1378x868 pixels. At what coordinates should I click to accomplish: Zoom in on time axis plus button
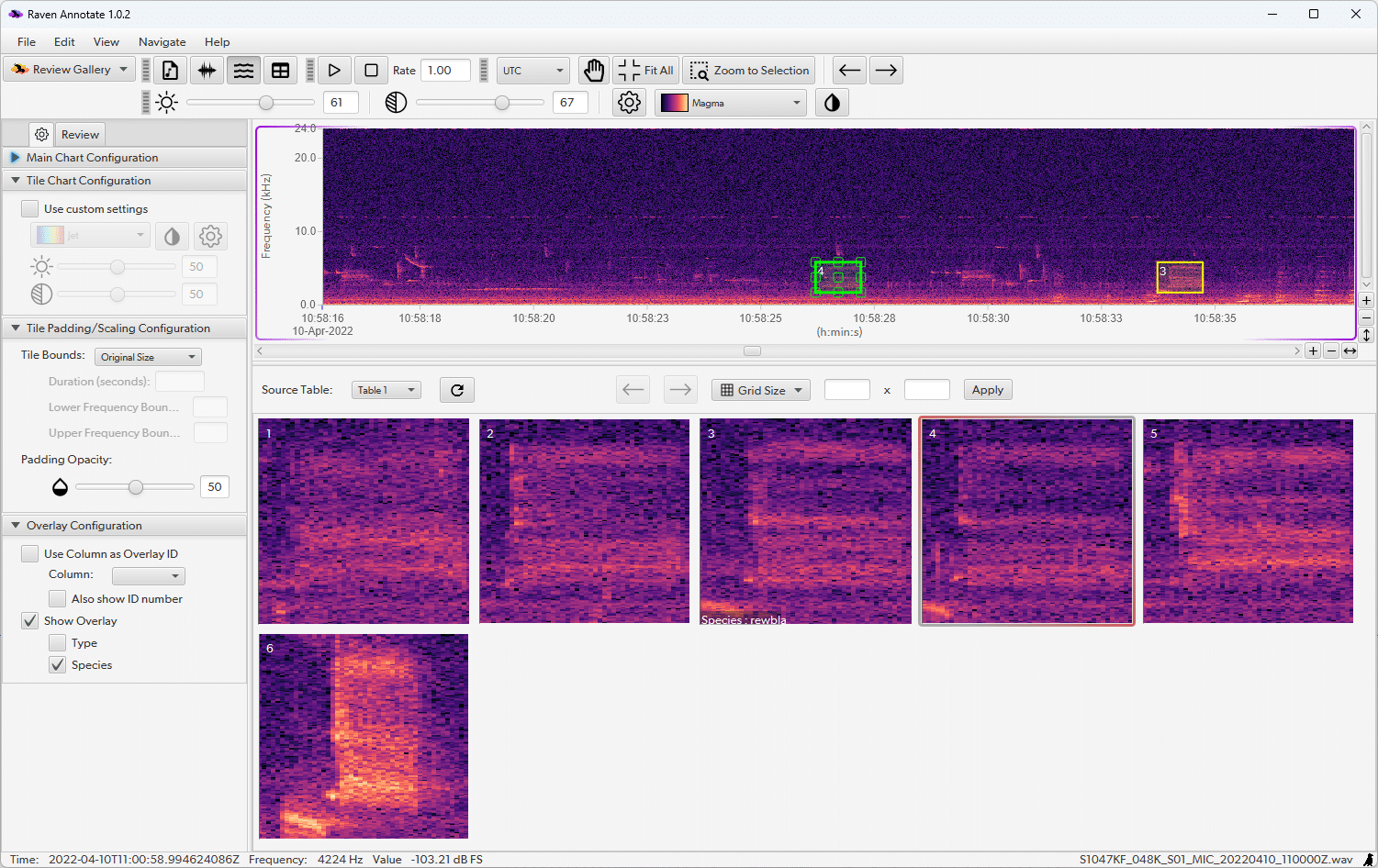tap(1313, 351)
